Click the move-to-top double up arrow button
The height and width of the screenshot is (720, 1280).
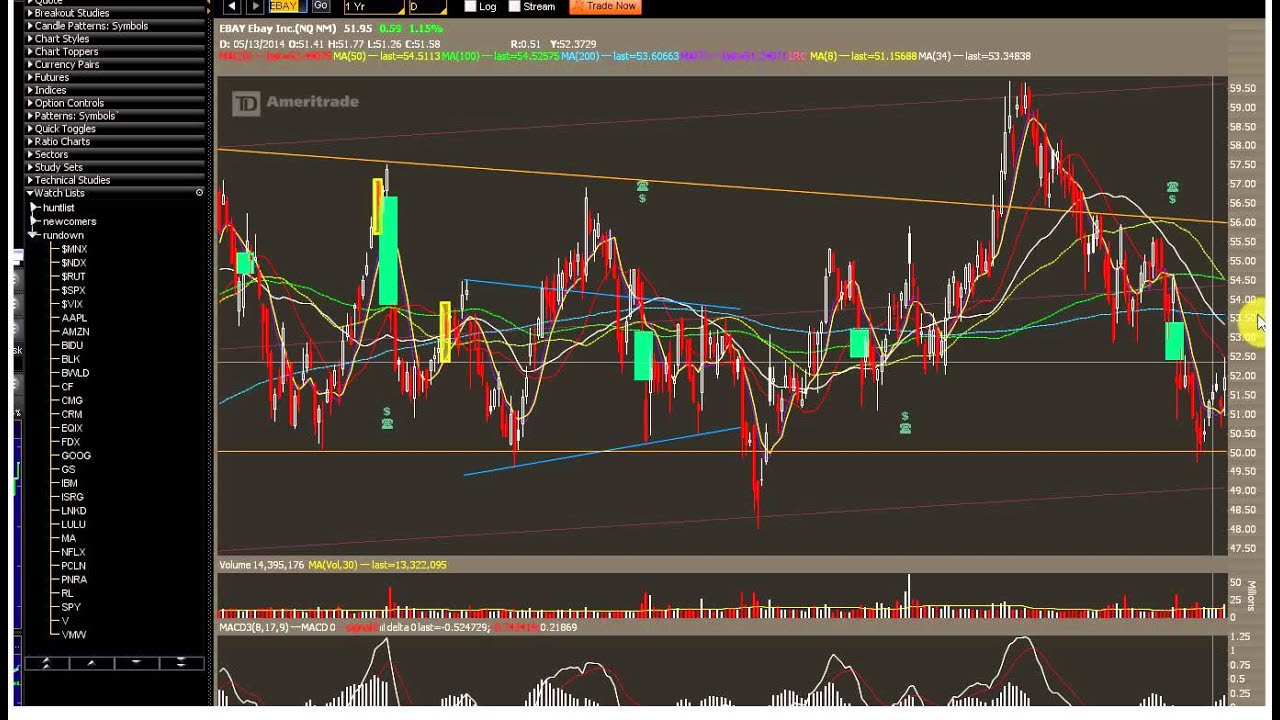[x=46, y=663]
